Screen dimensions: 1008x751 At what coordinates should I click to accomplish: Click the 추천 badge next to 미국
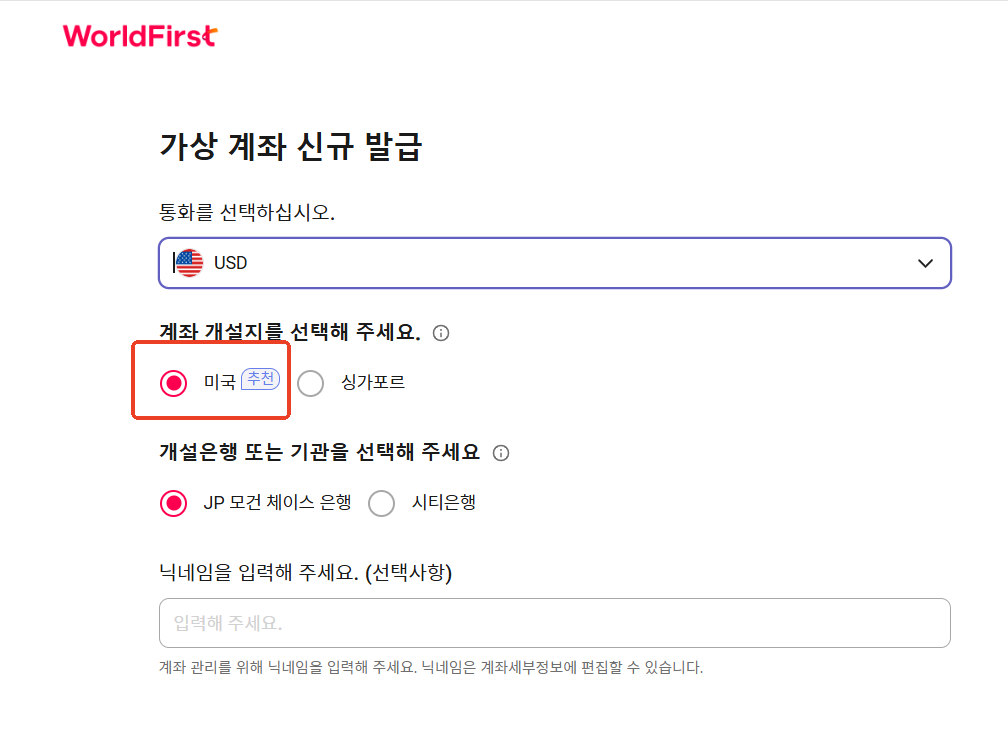[x=260, y=379]
